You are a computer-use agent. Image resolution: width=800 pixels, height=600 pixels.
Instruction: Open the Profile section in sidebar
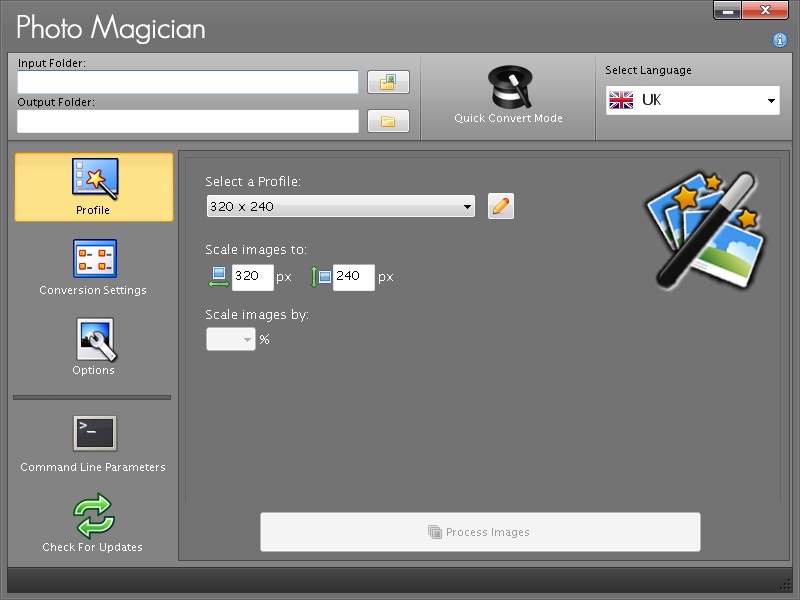94,187
